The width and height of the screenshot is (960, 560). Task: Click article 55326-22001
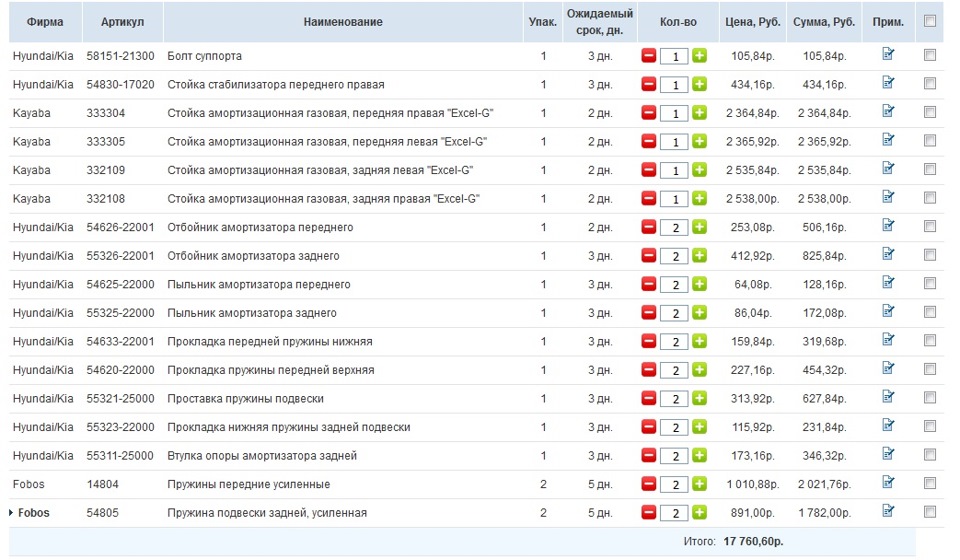pyautogui.click(x=120, y=256)
